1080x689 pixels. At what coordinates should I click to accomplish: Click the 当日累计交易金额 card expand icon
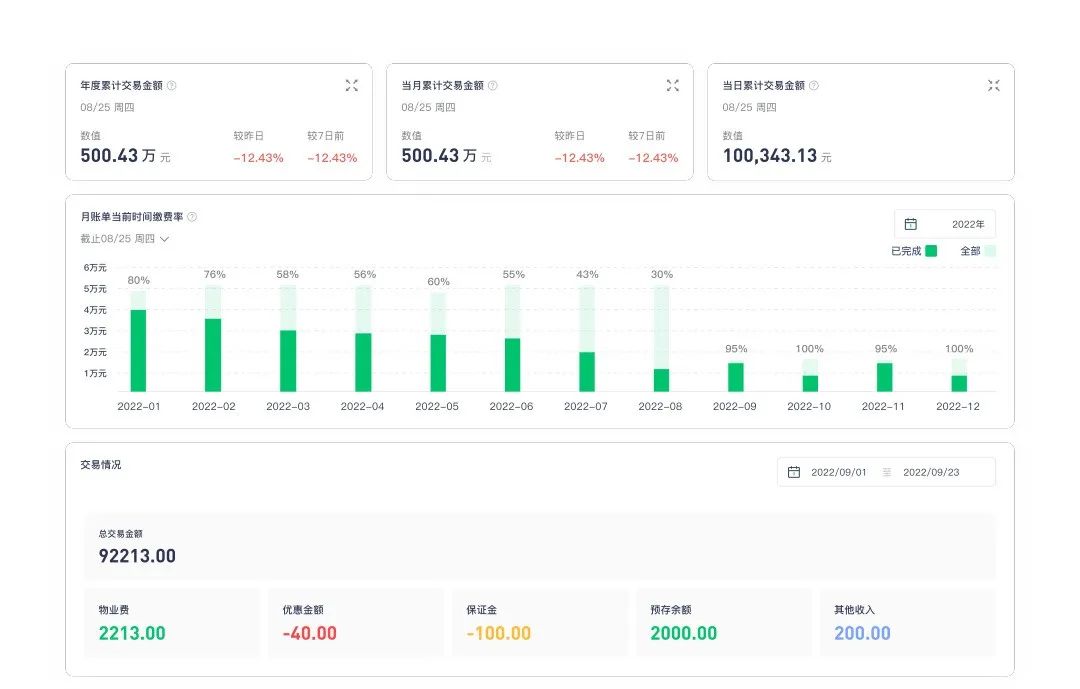coord(993,86)
